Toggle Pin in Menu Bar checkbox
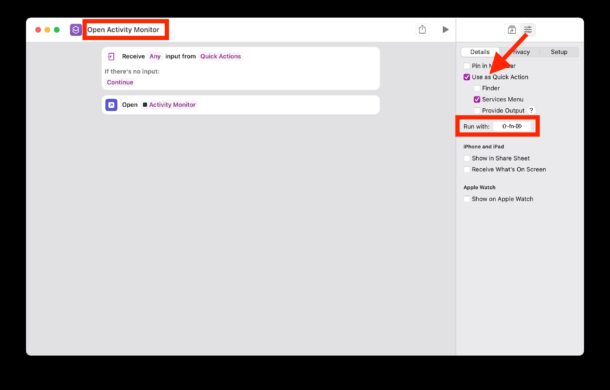 point(467,66)
